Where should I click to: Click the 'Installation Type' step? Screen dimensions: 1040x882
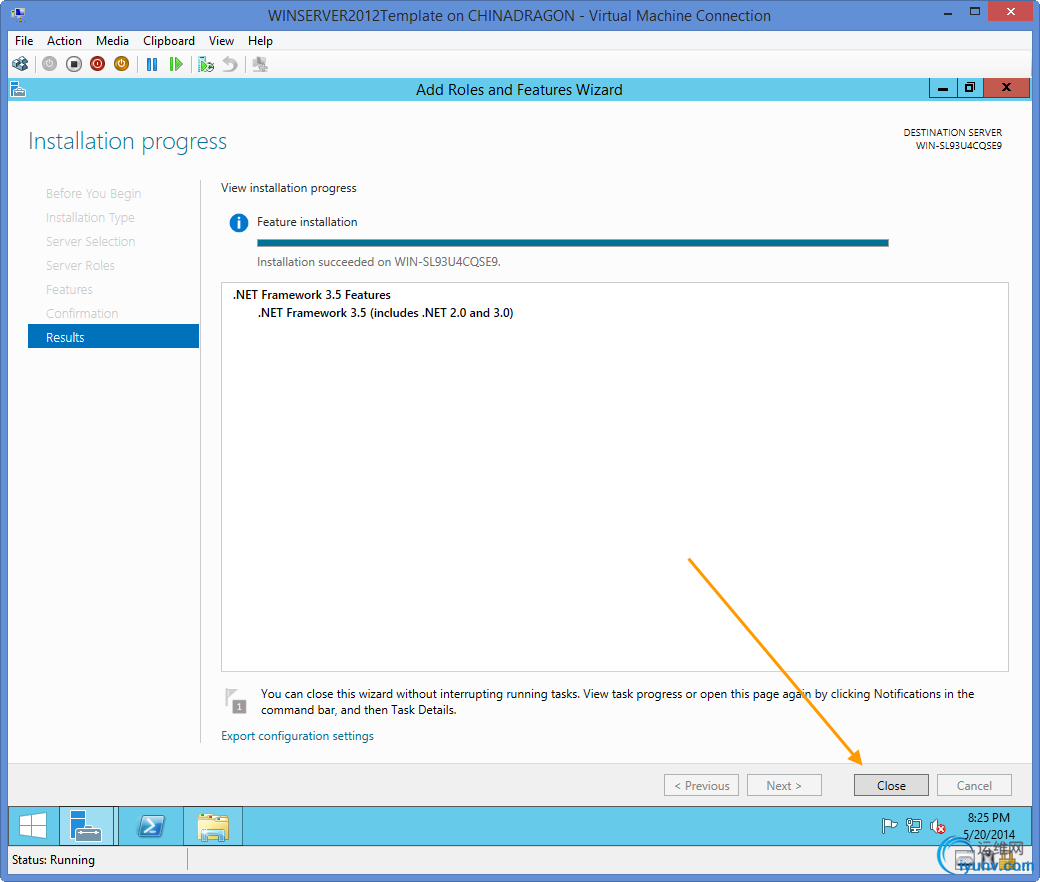(x=90, y=218)
